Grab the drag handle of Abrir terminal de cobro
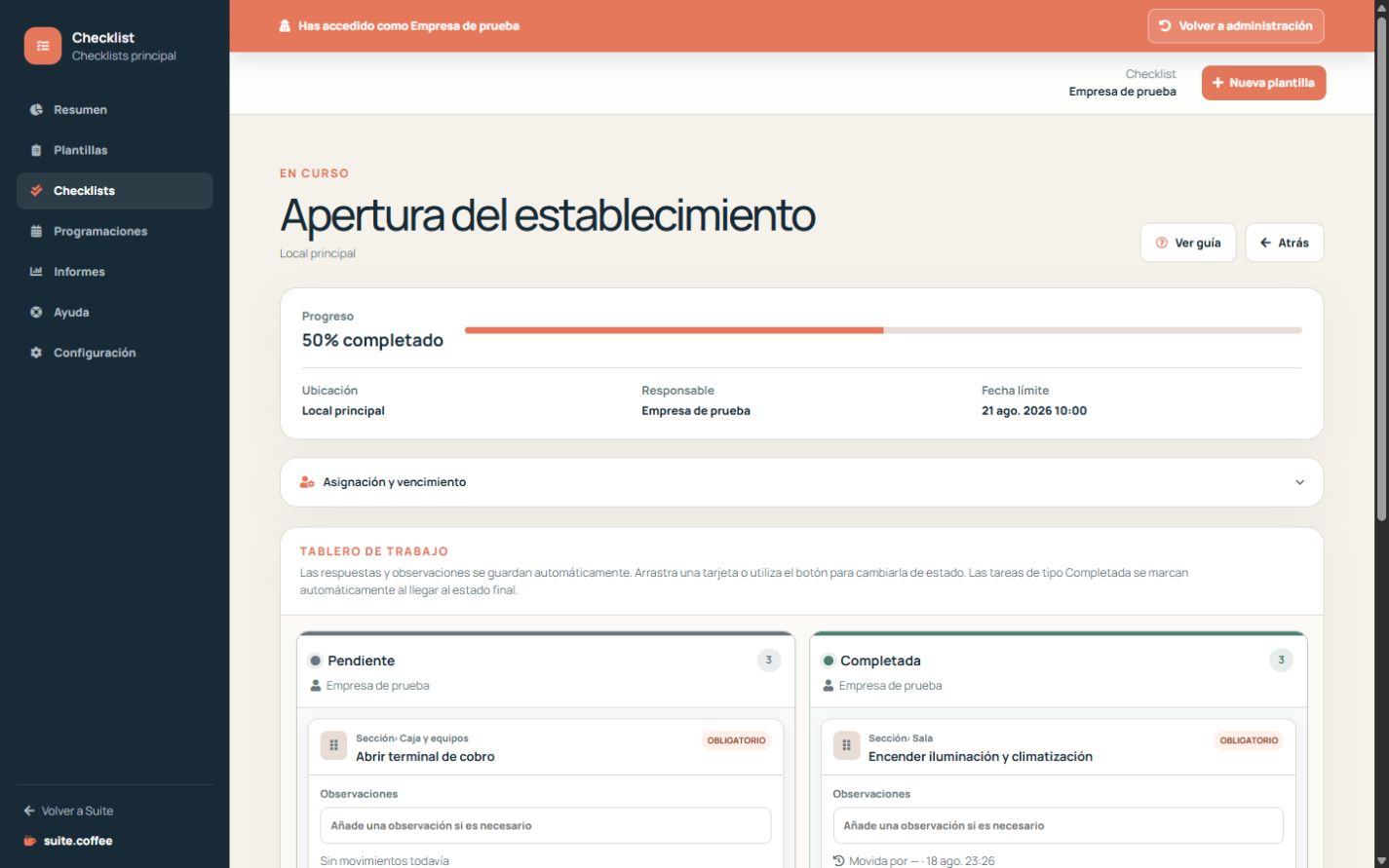 point(333,746)
